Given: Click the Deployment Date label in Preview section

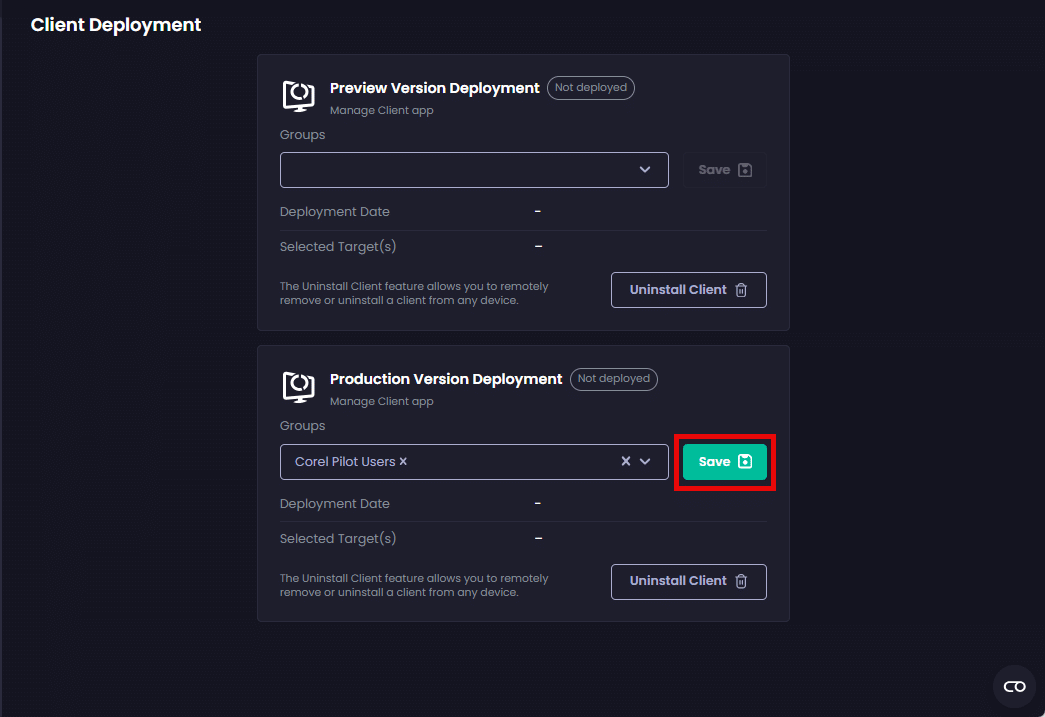Looking at the screenshot, I should pyautogui.click(x=334, y=212).
